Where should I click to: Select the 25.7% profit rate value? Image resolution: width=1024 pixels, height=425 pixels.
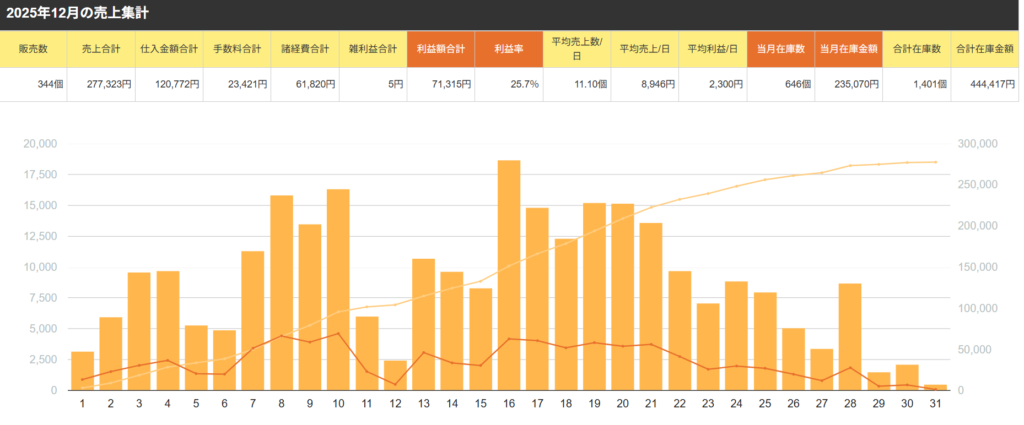tap(508, 84)
